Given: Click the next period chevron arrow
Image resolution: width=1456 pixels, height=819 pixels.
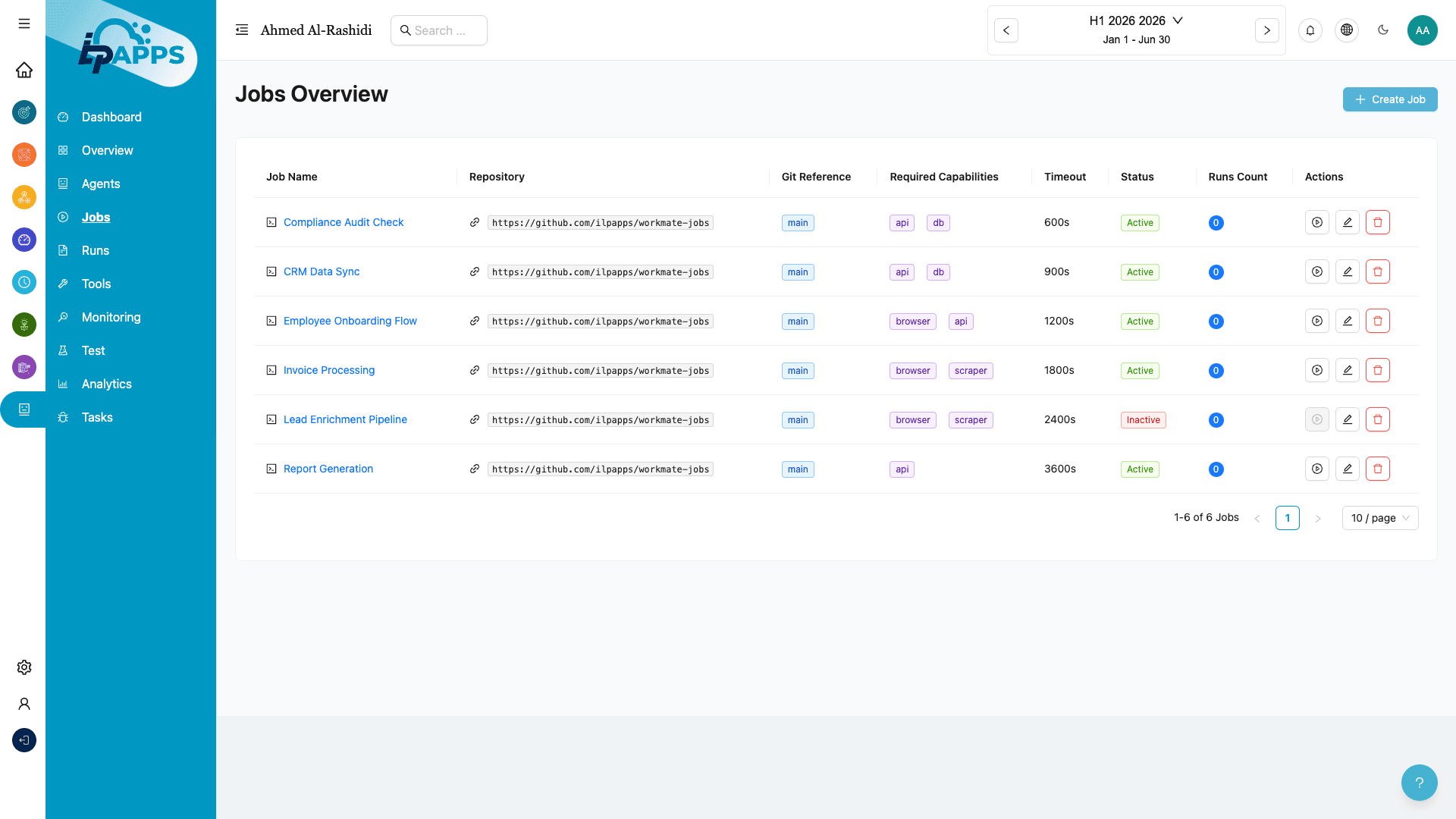Looking at the screenshot, I should coord(1266,30).
